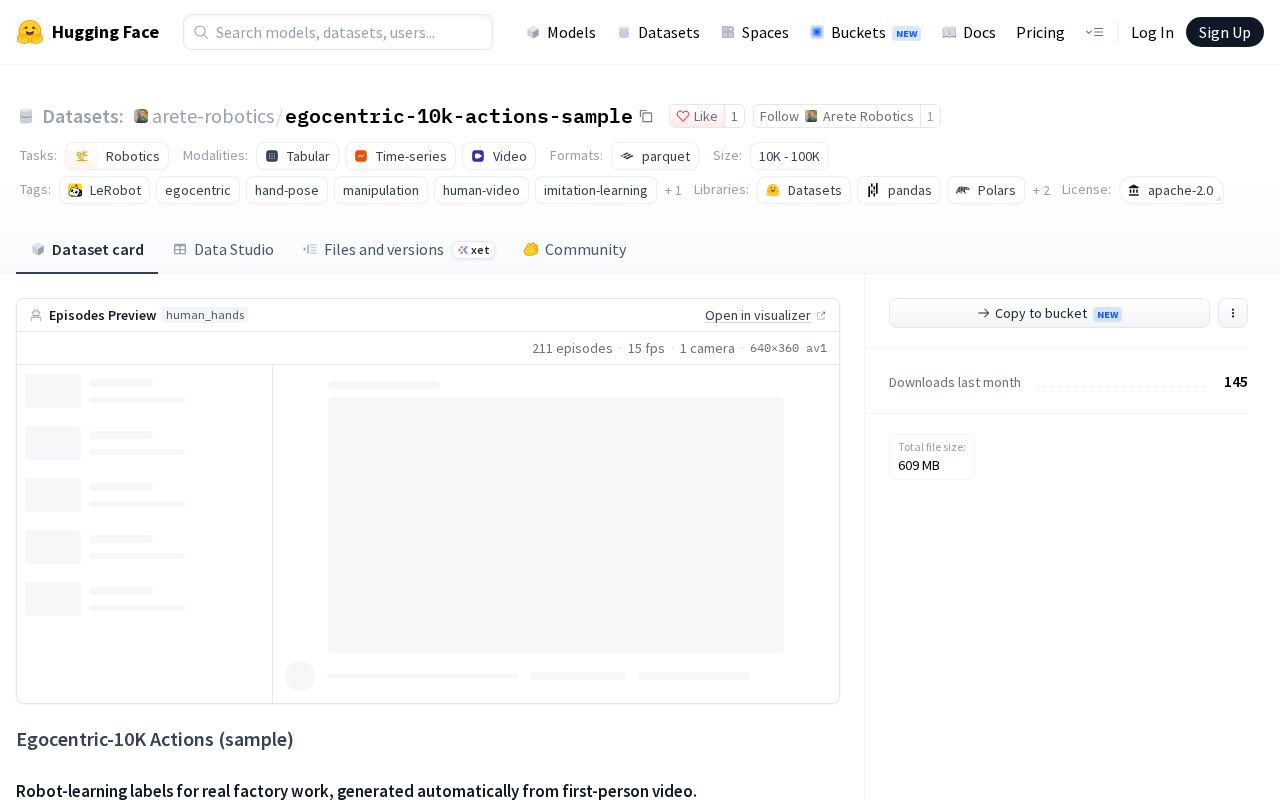Open the Docs page
Viewport: 1280px width, 800px height.
[x=969, y=32]
